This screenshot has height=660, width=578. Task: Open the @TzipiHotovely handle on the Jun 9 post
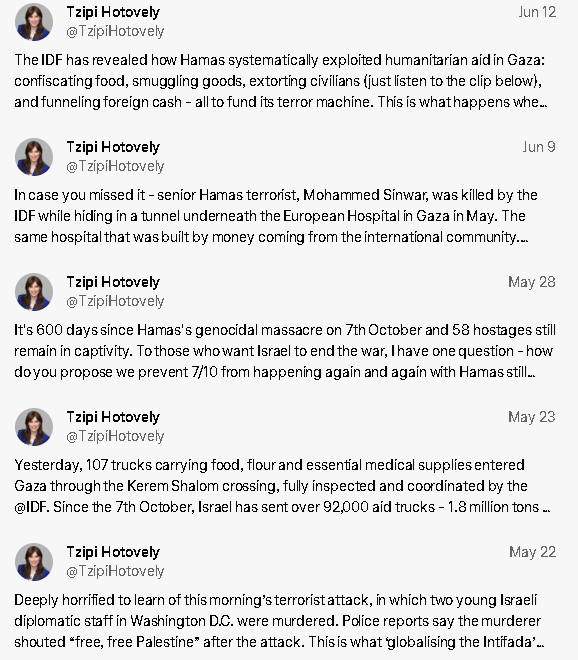[115, 166]
